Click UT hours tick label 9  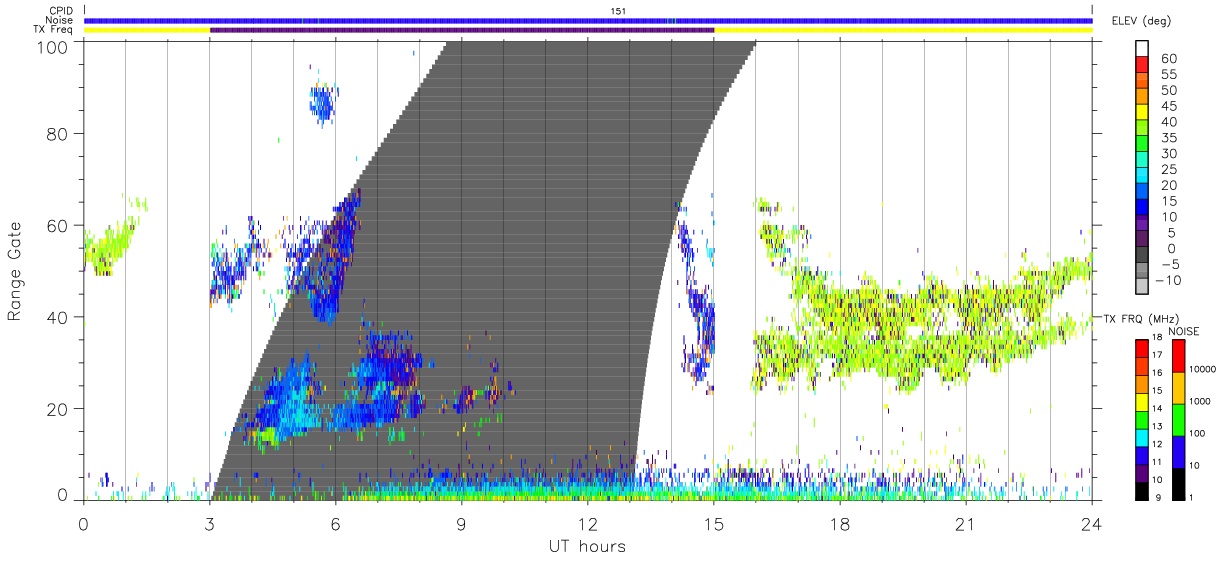coord(462,524)
